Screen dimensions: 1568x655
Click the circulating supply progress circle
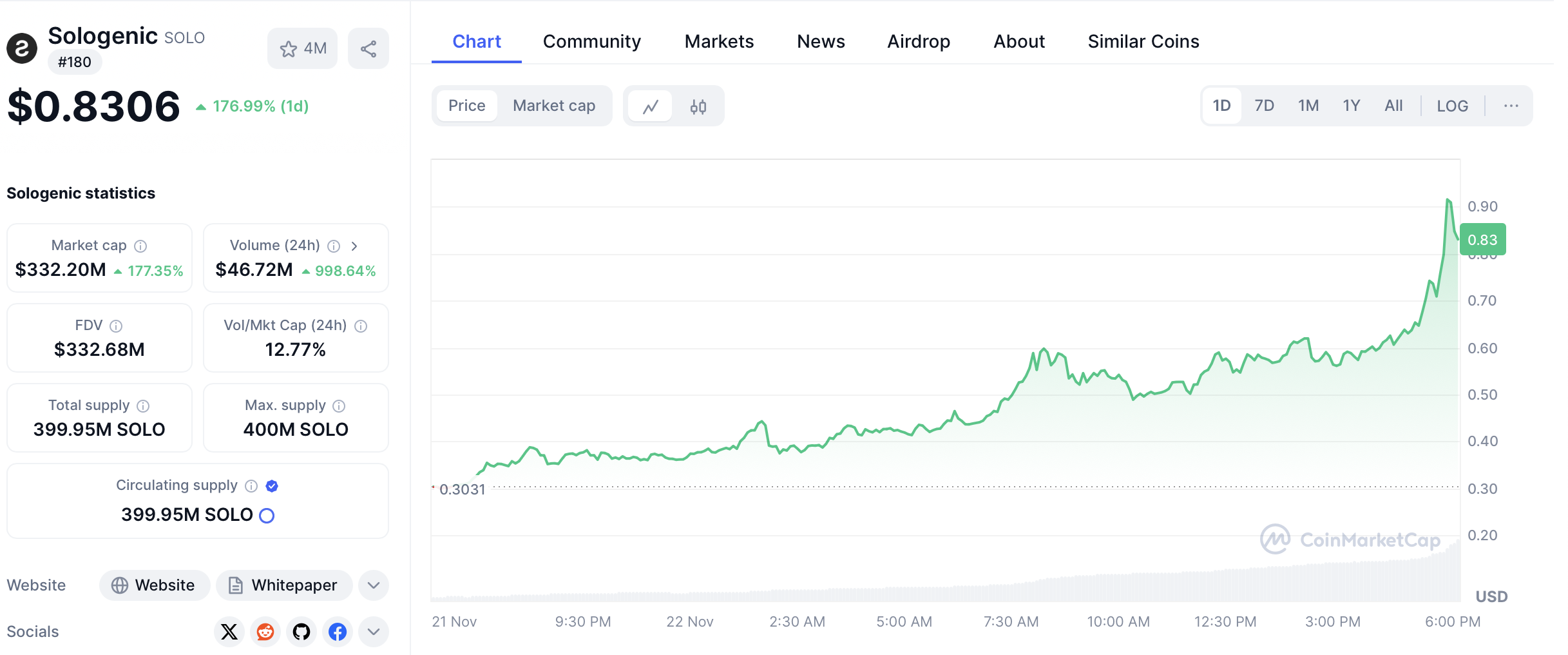coord(267,516)
